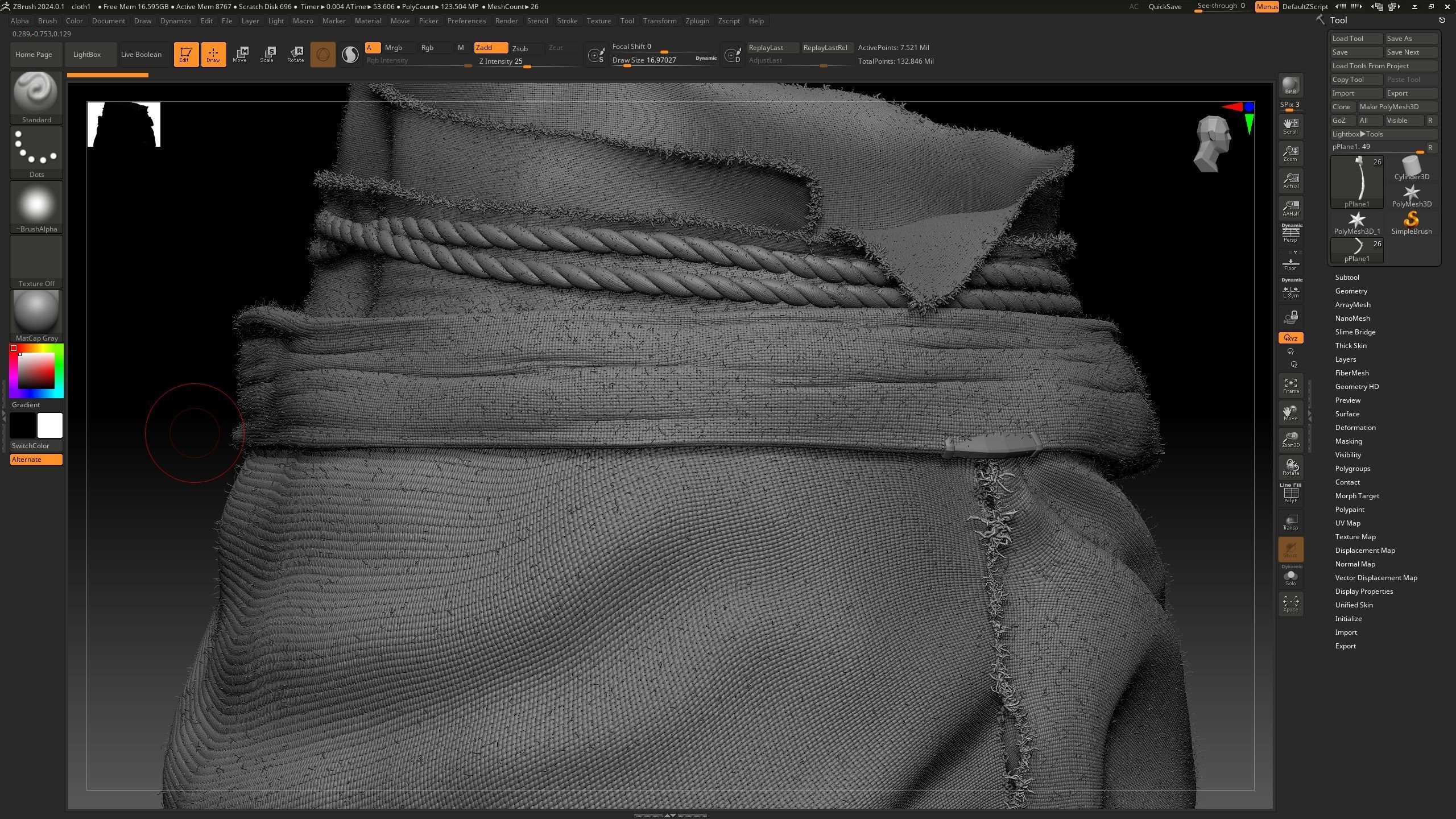Select the Rotate tool icon in top toolbar
Viewport: 1456px width, 819px height.
[x=295, y=54]
